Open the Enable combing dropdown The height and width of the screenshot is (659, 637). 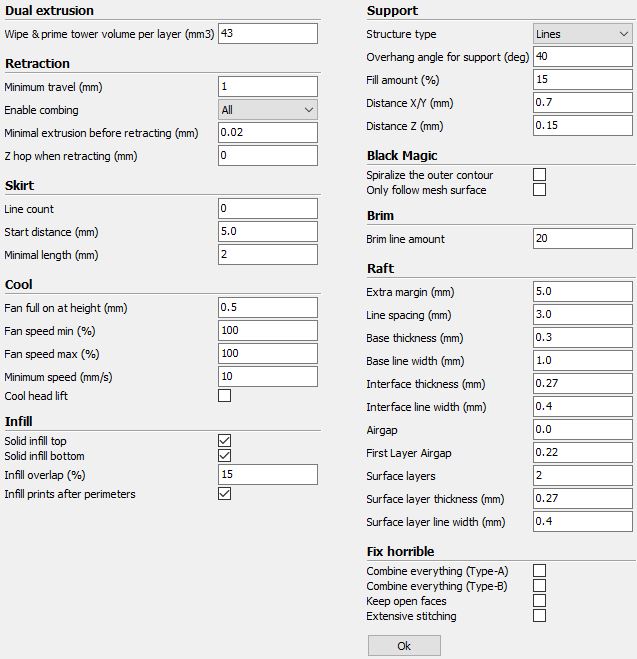[x=267, y=110]
